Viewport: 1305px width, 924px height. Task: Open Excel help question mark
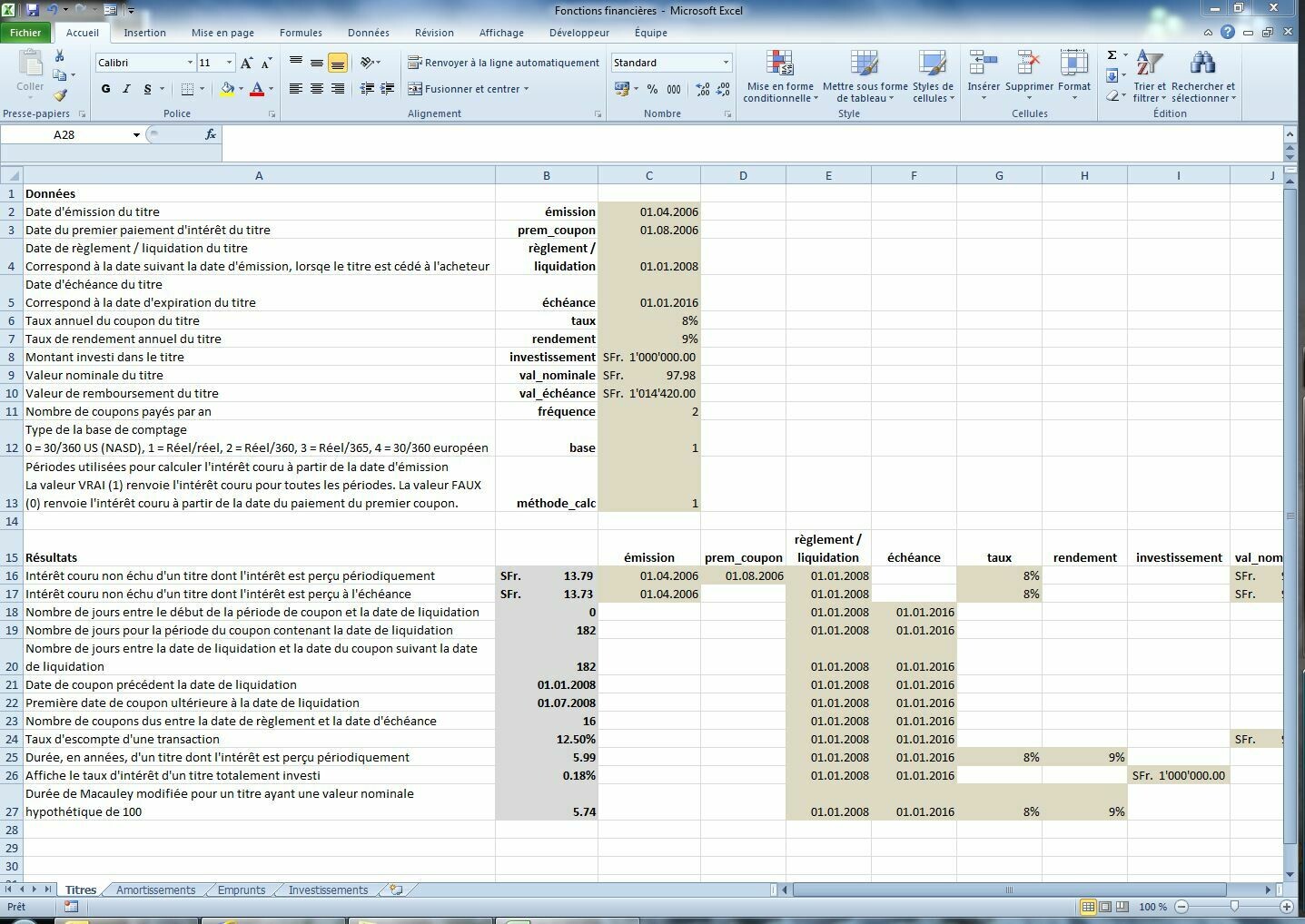pos(1228,32)
